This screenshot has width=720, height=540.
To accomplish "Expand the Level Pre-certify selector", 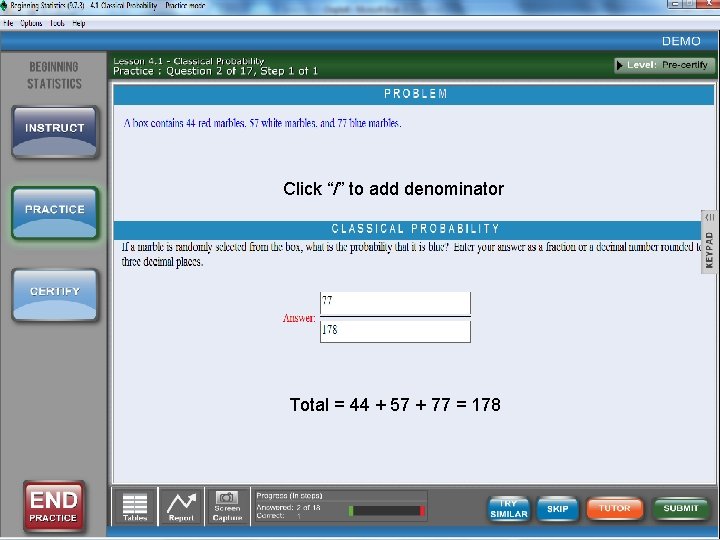I will pos(664,65).
